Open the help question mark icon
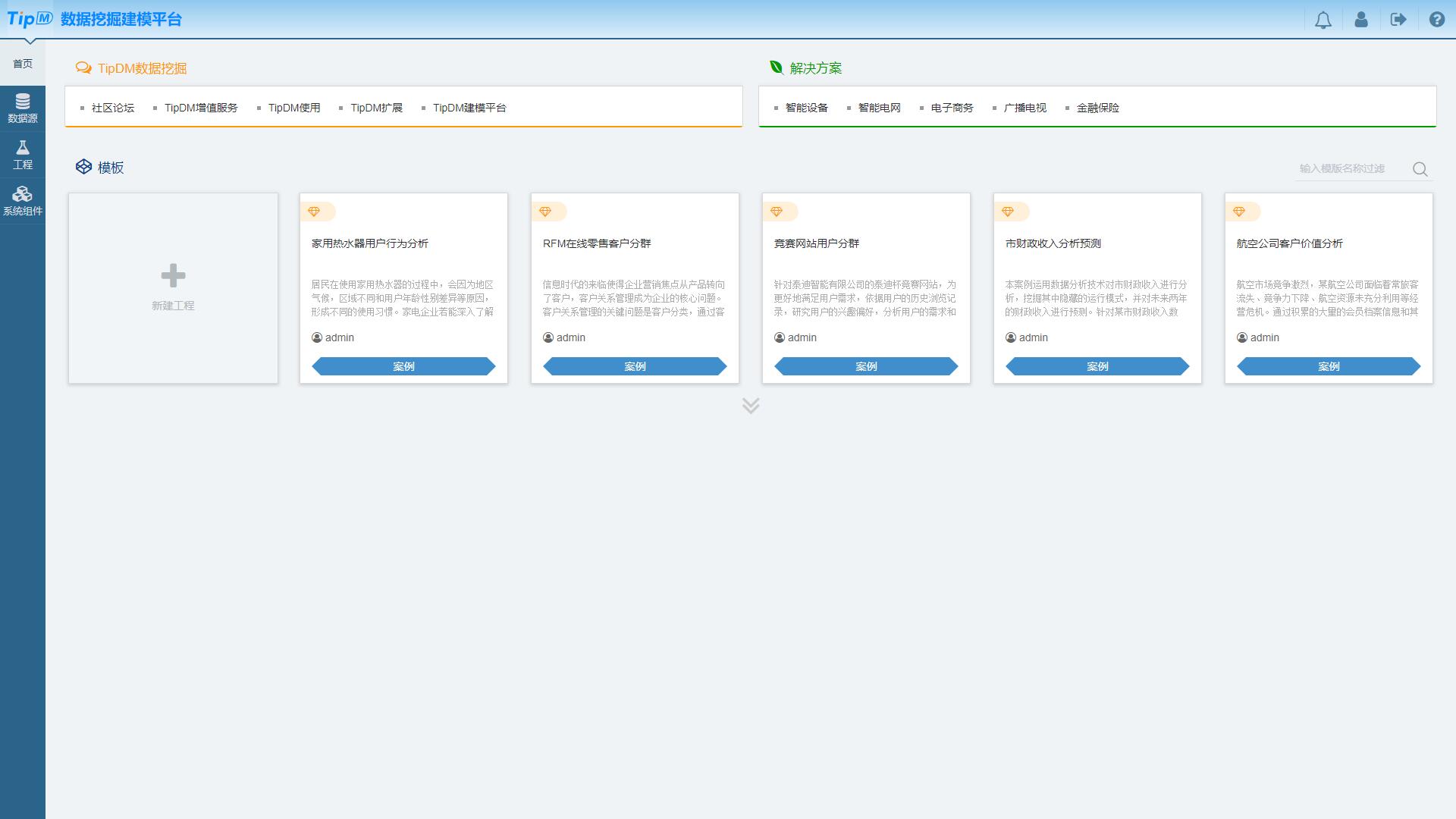The width and height of the screenshot is (1456, 819). (x=1436, y=20)
